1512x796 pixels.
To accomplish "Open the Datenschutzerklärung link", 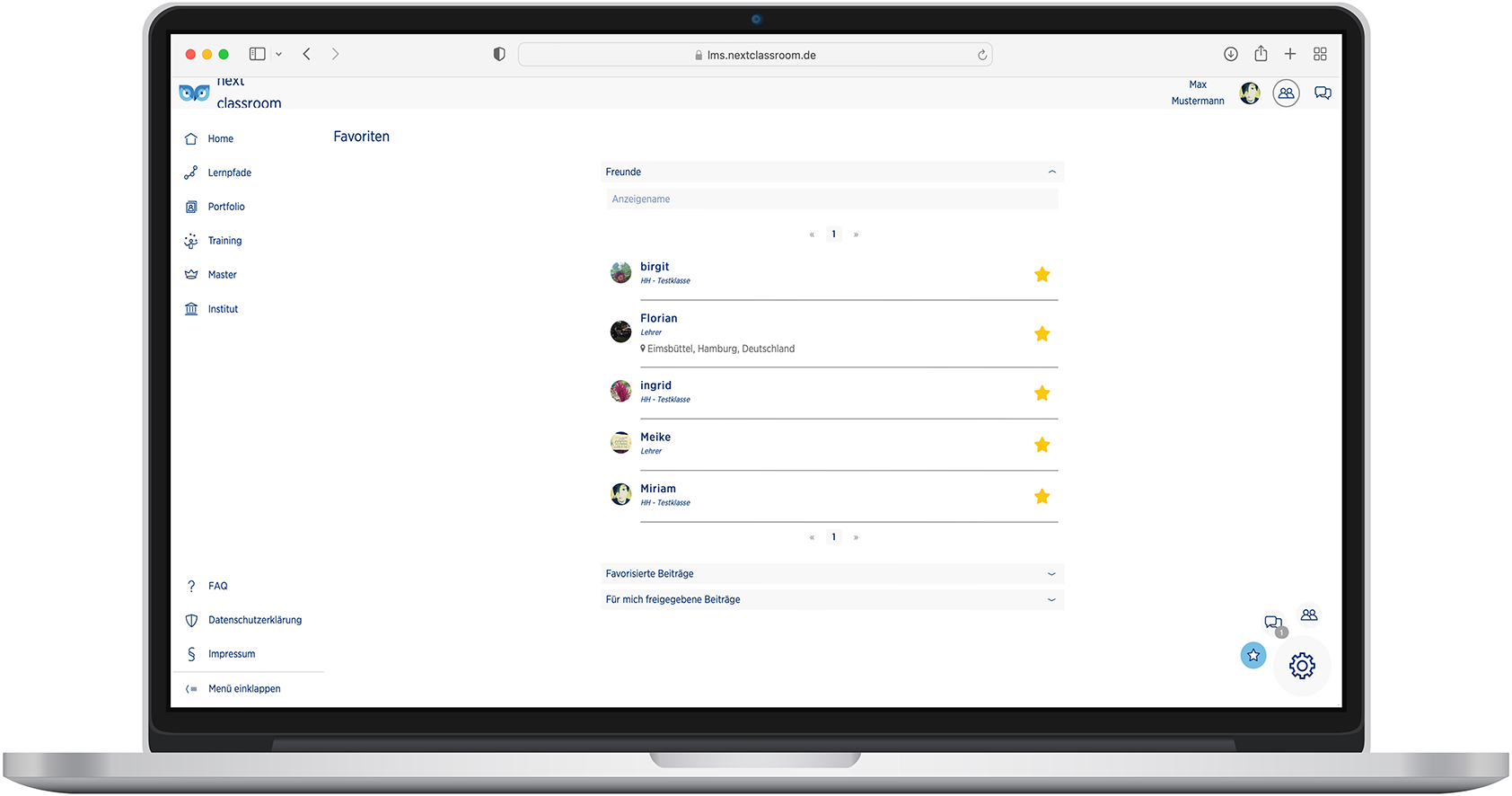I will point(254,621).
